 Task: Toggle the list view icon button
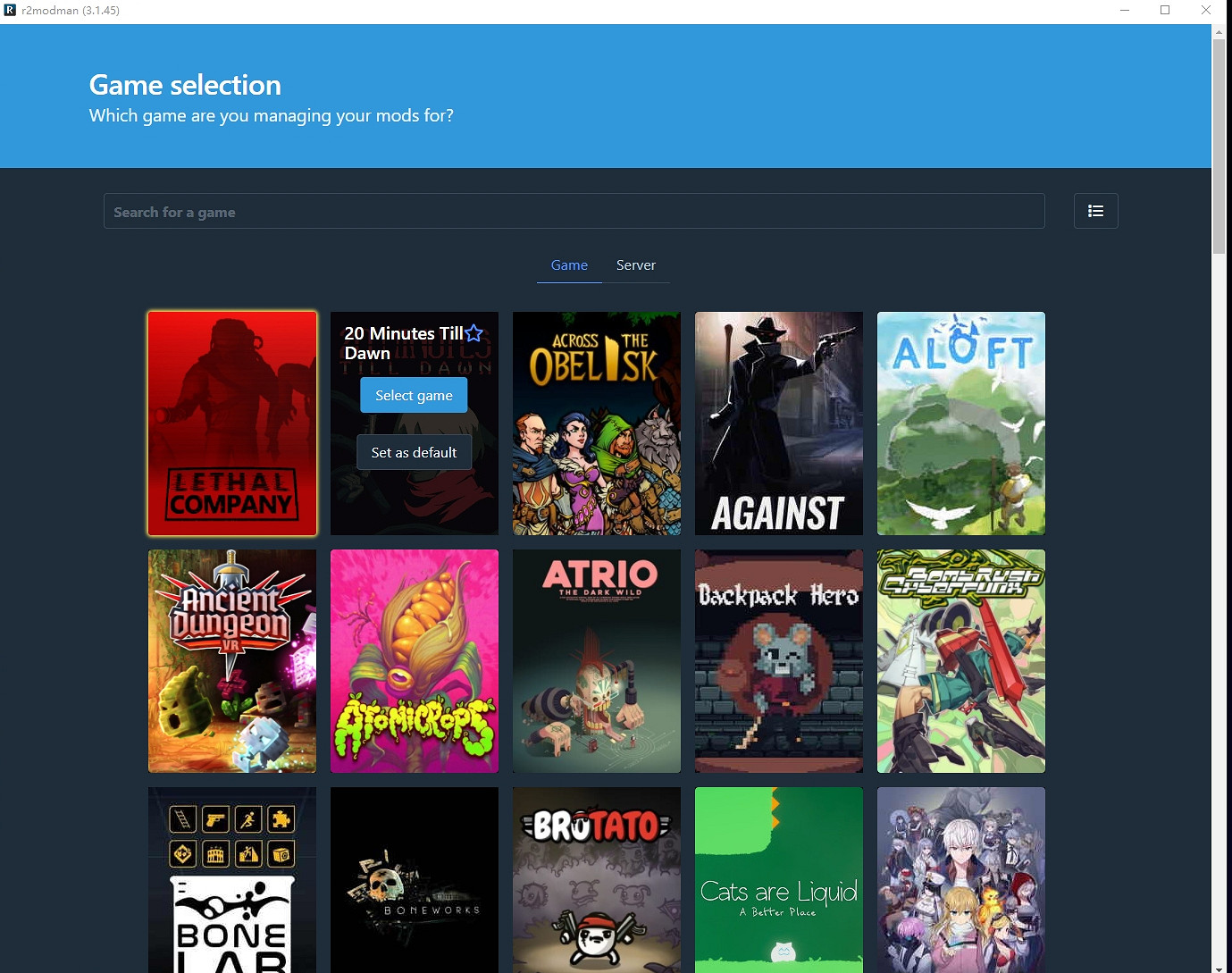pos(1095,211)
